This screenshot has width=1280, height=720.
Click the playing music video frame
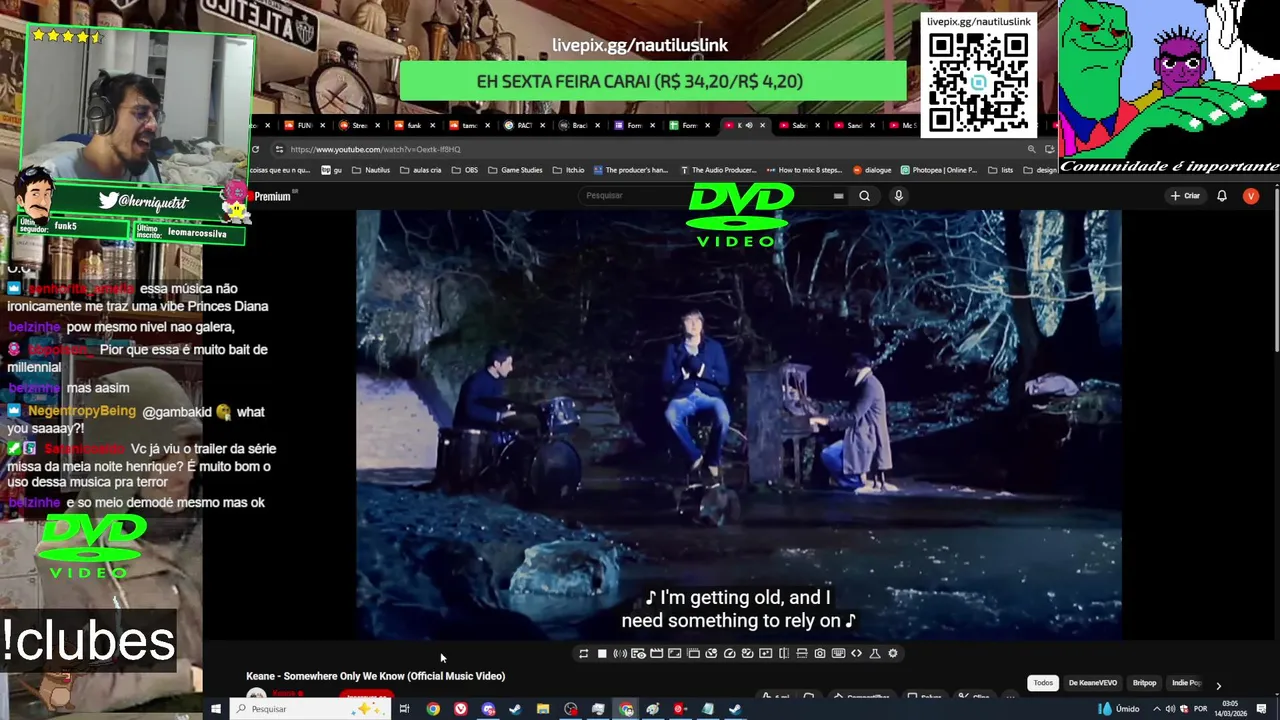pos(739,425)
